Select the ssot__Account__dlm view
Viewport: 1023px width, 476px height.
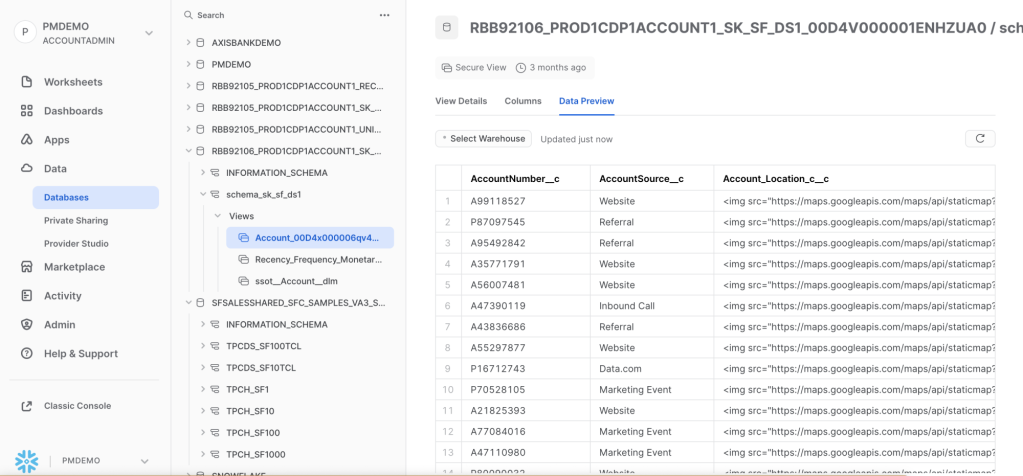point(296,281)
